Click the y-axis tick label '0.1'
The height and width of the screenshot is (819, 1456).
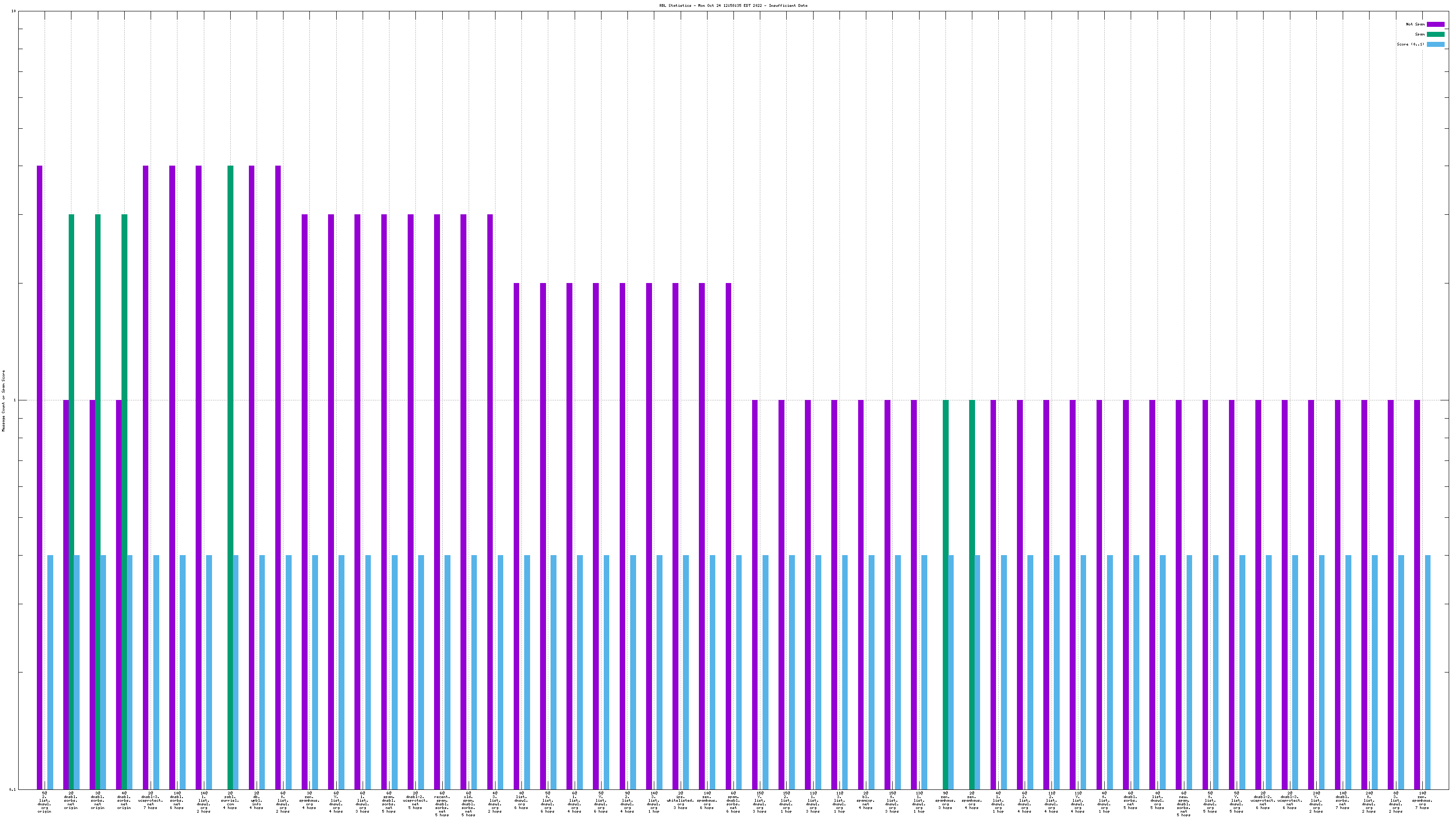pyautogui.click(x=12, y=789)
